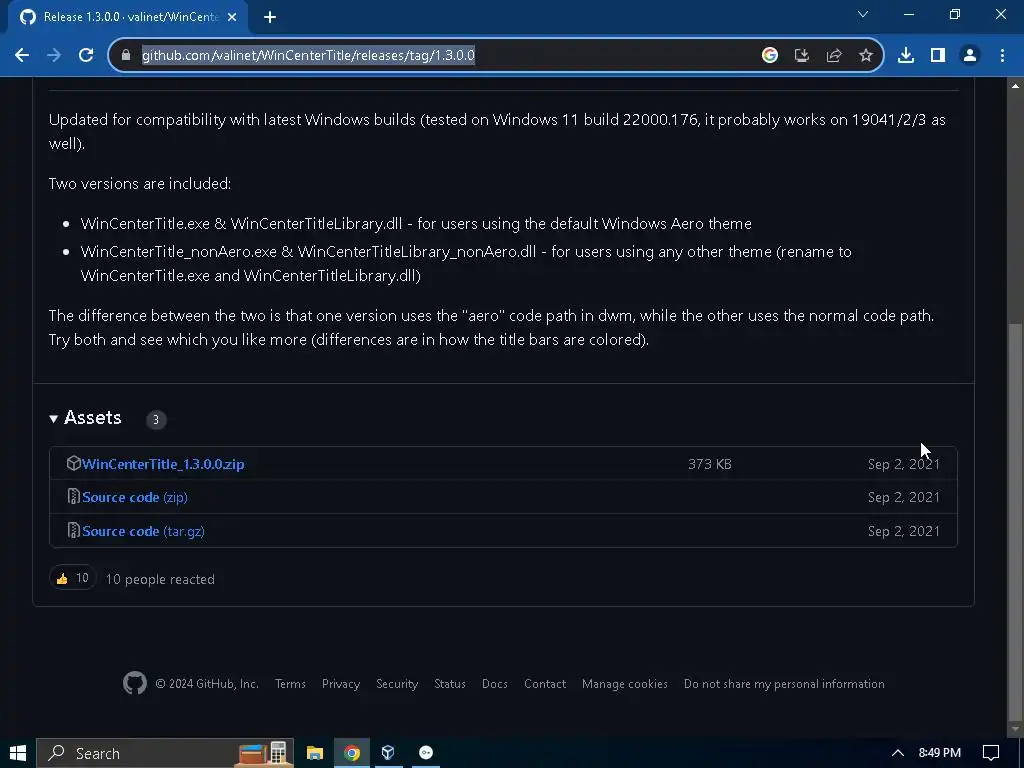This screenshot has width=1024, height=768.
Task: Open the Security footer link
Action: click(397, 684)
